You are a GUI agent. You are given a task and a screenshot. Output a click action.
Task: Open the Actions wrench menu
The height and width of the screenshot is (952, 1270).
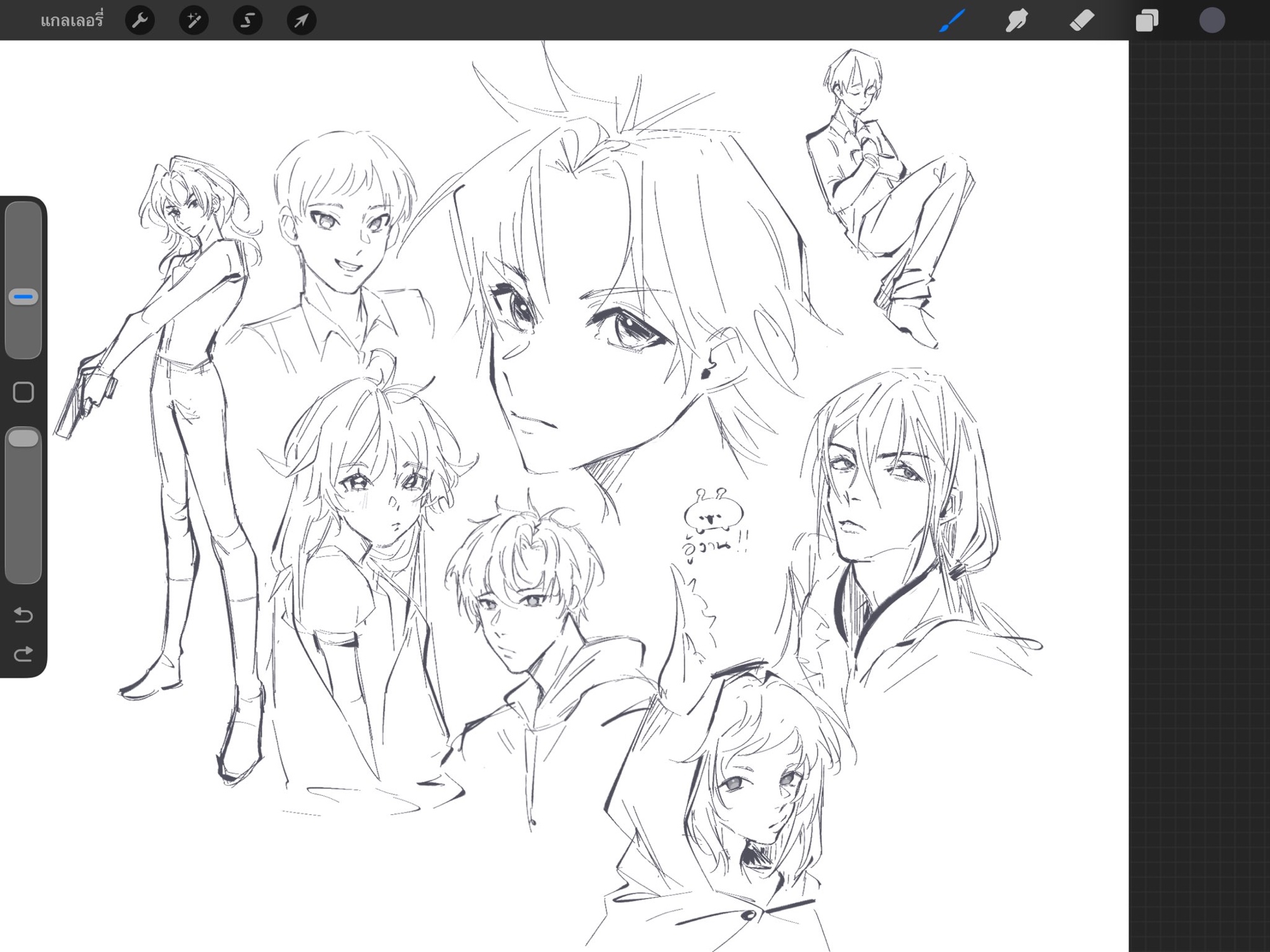140,21
